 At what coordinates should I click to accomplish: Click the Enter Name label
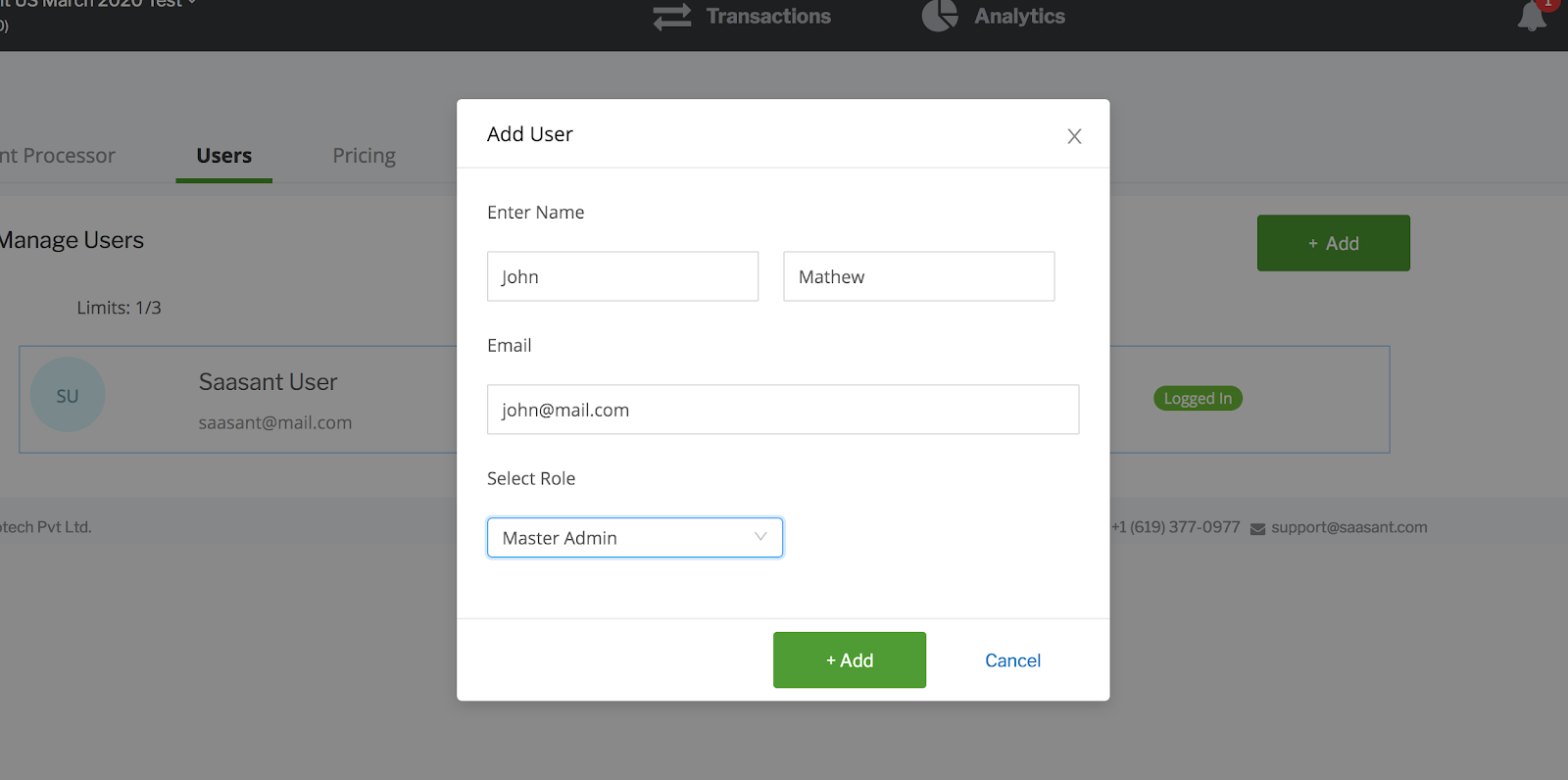[x=536, y=213]
